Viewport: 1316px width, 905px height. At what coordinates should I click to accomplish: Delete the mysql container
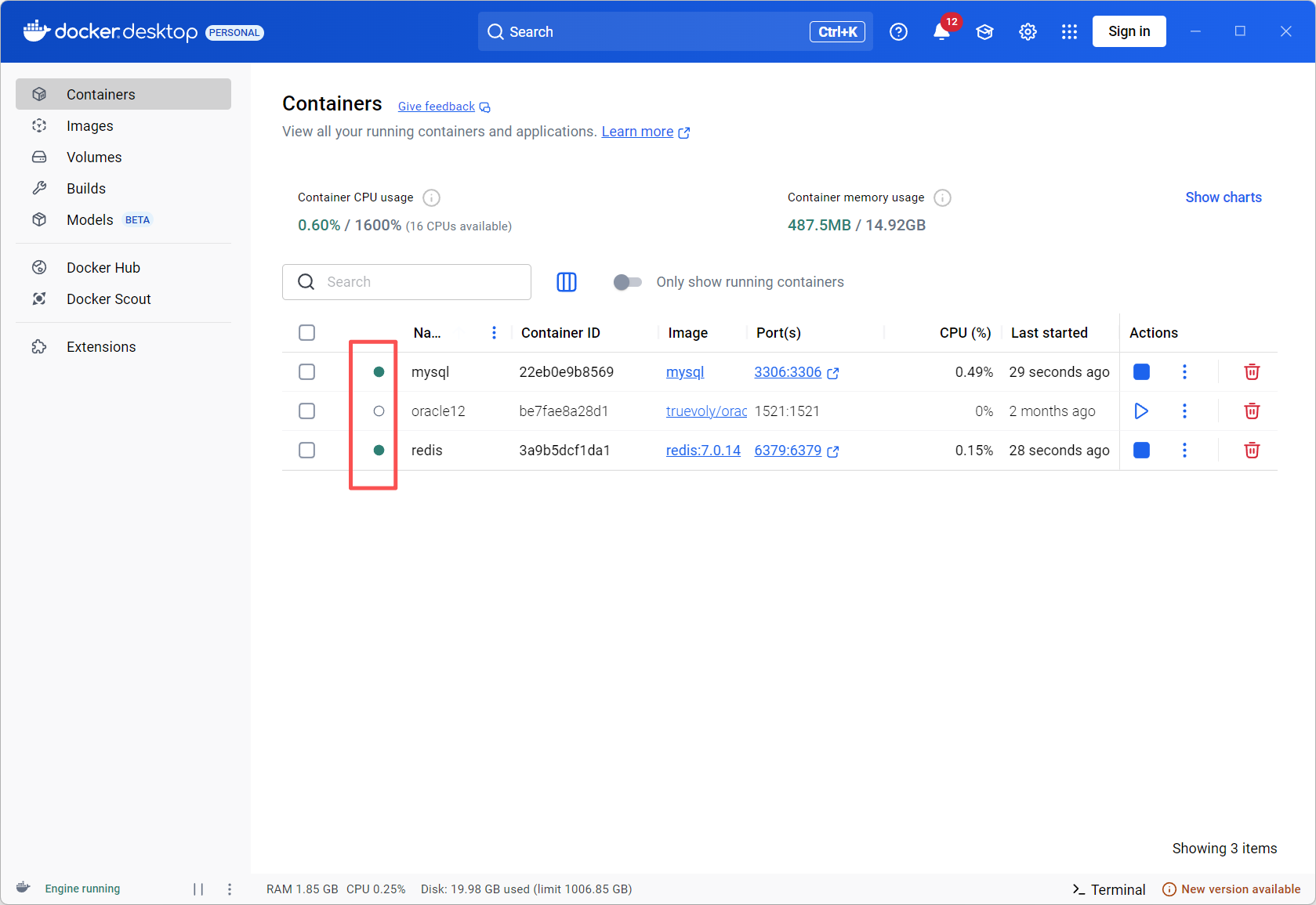tap(1252, 372)
